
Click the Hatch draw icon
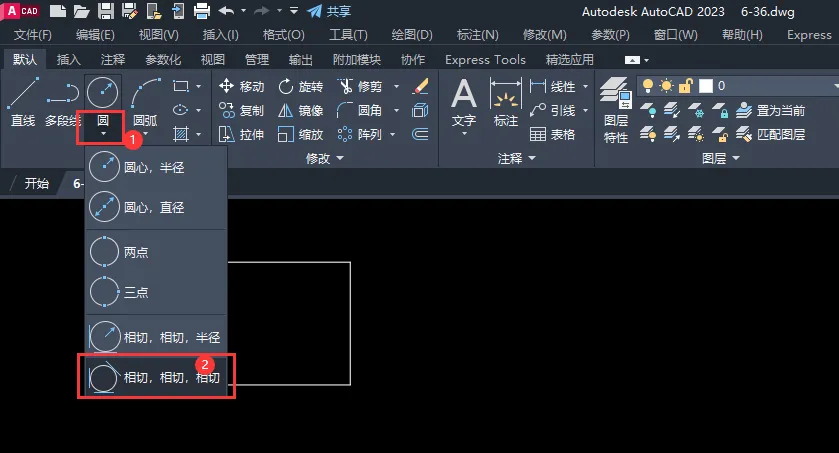pyautogui.click(x=181, y=134)
